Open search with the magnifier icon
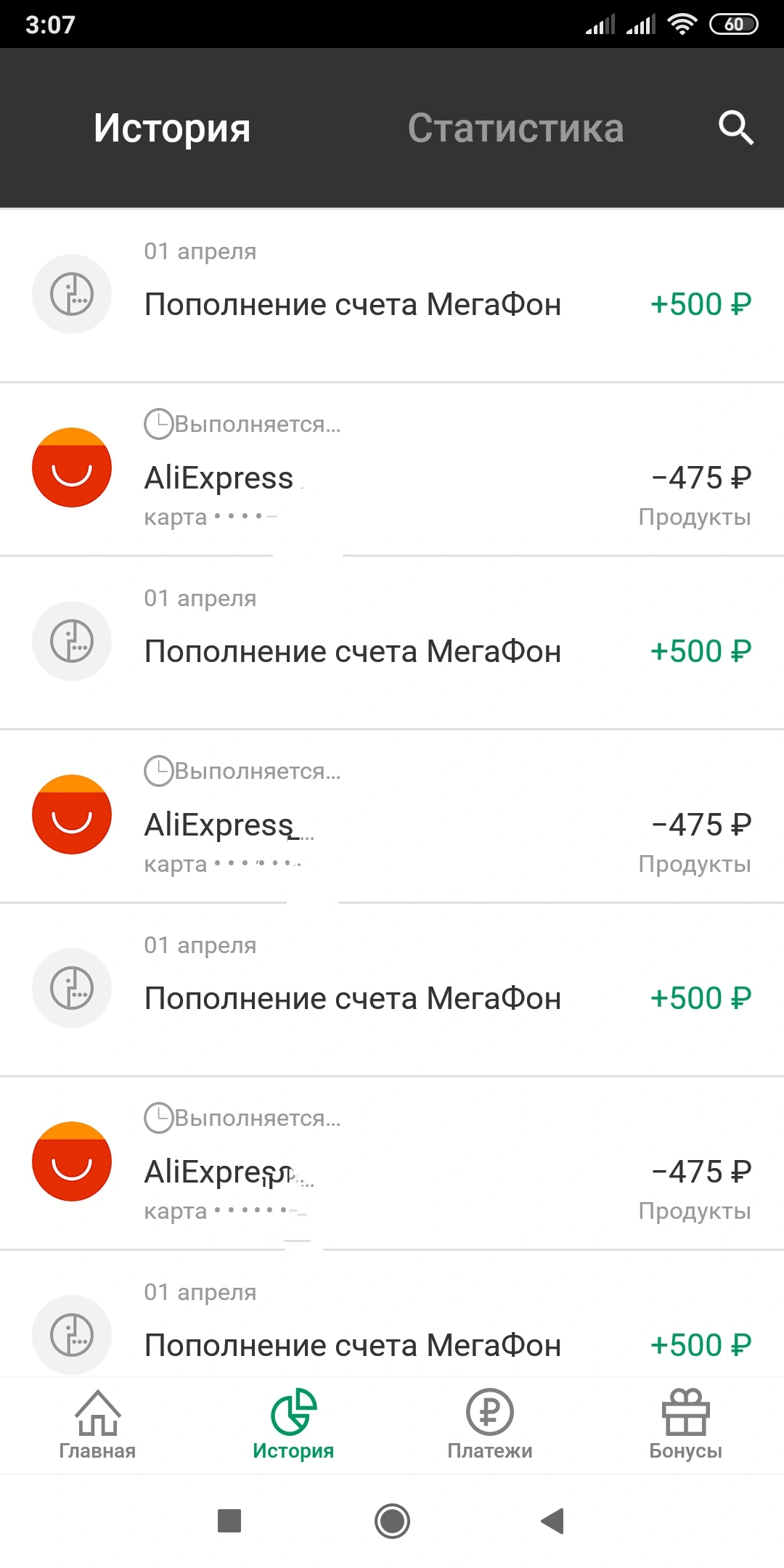Screen dimensions: 784x1568 [x=736, y=128]
